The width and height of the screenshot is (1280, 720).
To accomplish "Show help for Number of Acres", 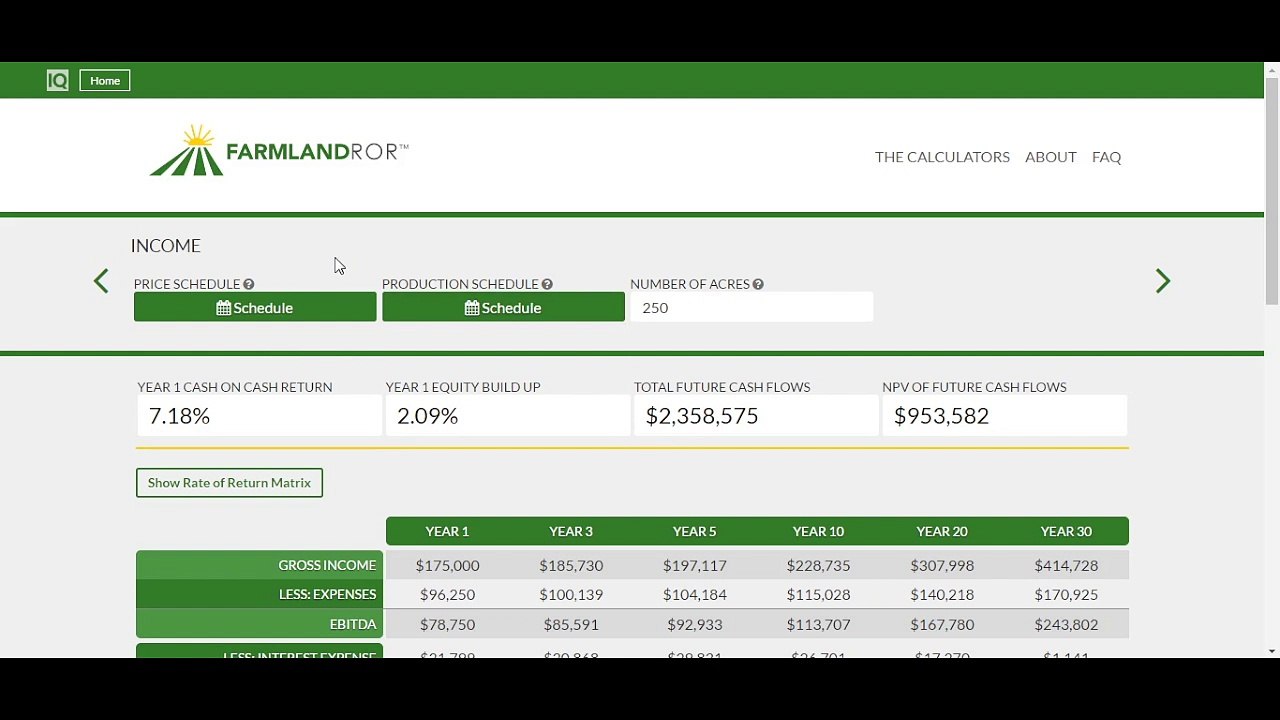I will (758, 284).
